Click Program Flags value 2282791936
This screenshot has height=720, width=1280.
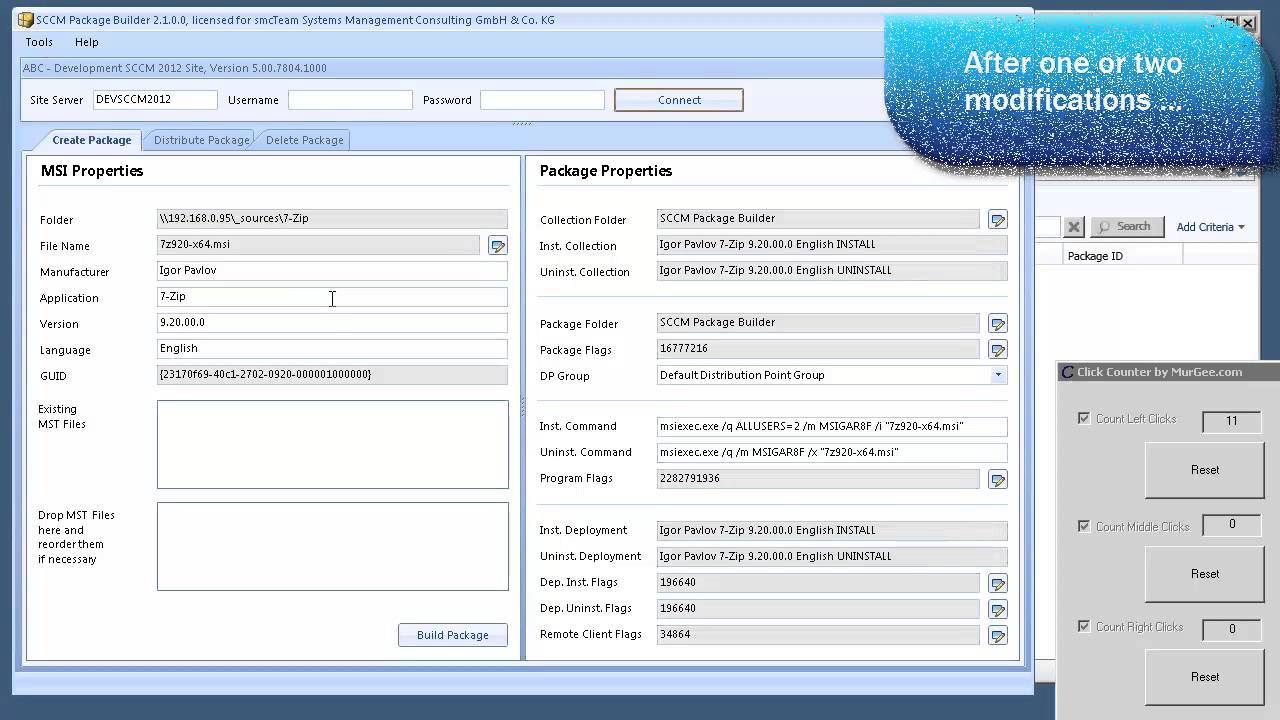pyautogui.click(x=818, y=479)
